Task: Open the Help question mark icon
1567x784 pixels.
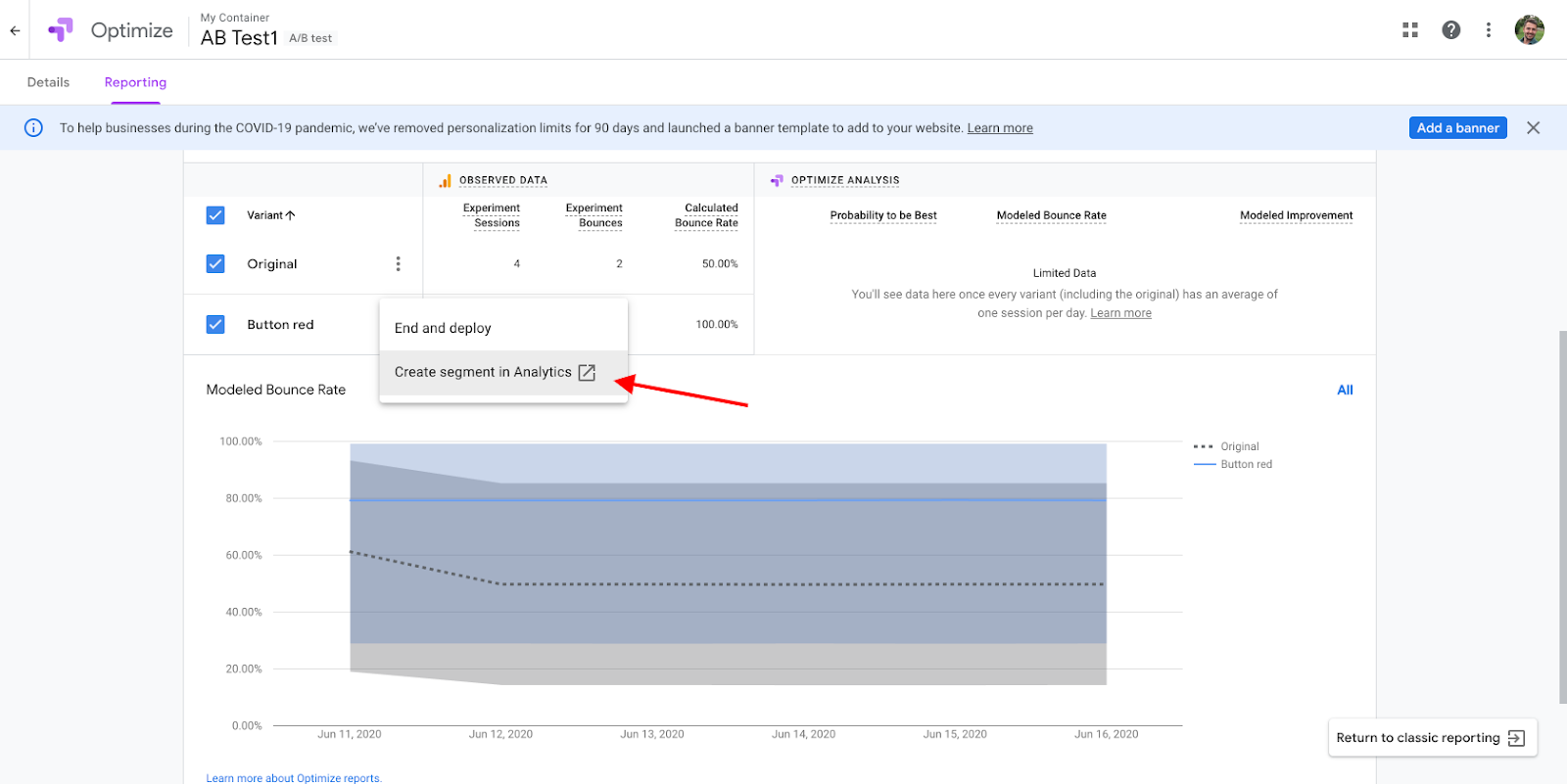Action: [1450, 30]
